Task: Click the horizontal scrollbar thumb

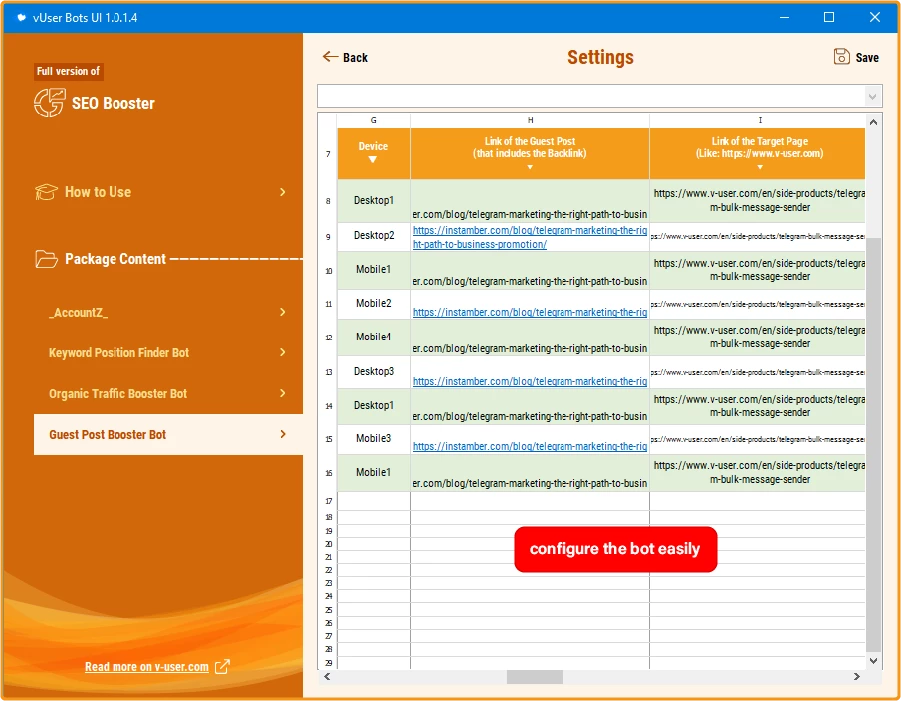Action: point(534,677)
